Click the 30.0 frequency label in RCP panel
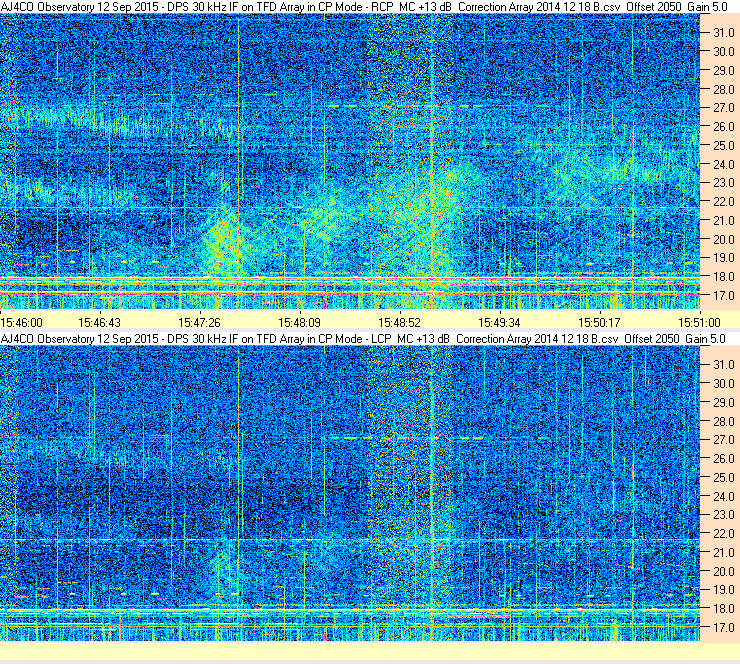This screenshot has width=740, height=664. [724, 52]
